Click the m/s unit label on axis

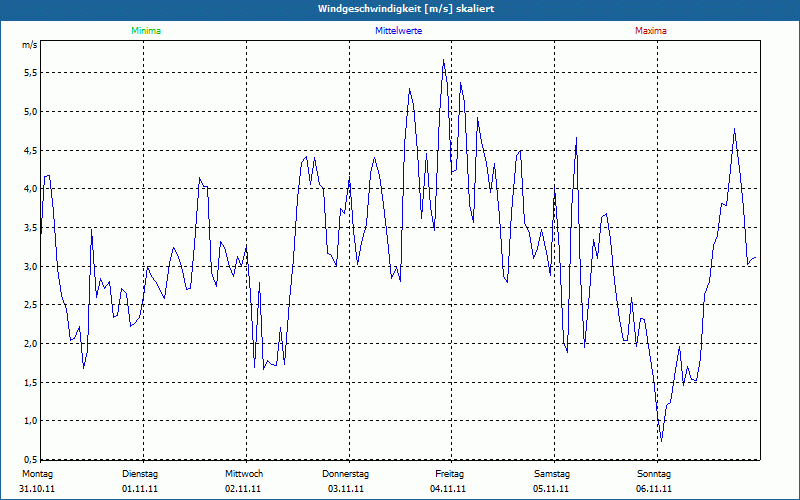click(x=30, y=45)
